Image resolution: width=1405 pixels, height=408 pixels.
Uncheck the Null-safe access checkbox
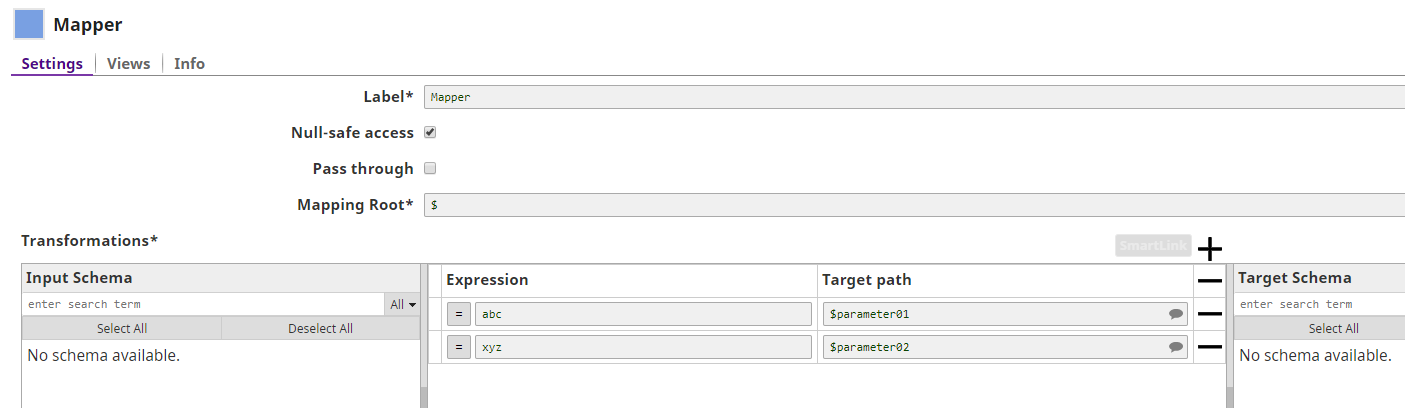click(430, 132)
